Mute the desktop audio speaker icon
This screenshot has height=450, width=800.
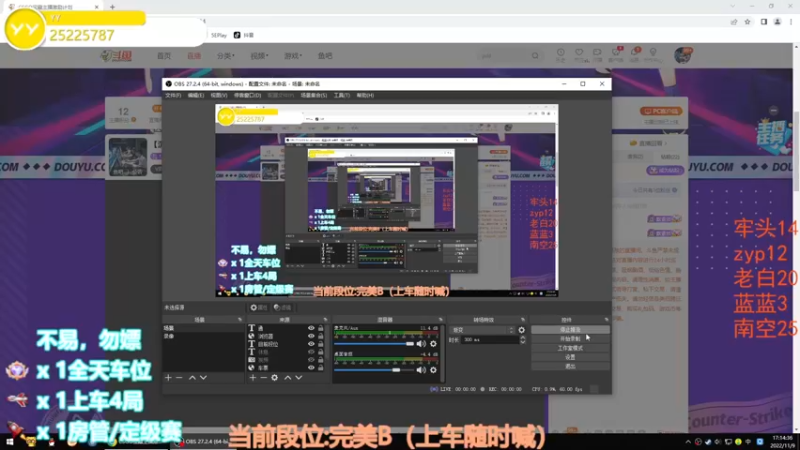click(421, 370)
